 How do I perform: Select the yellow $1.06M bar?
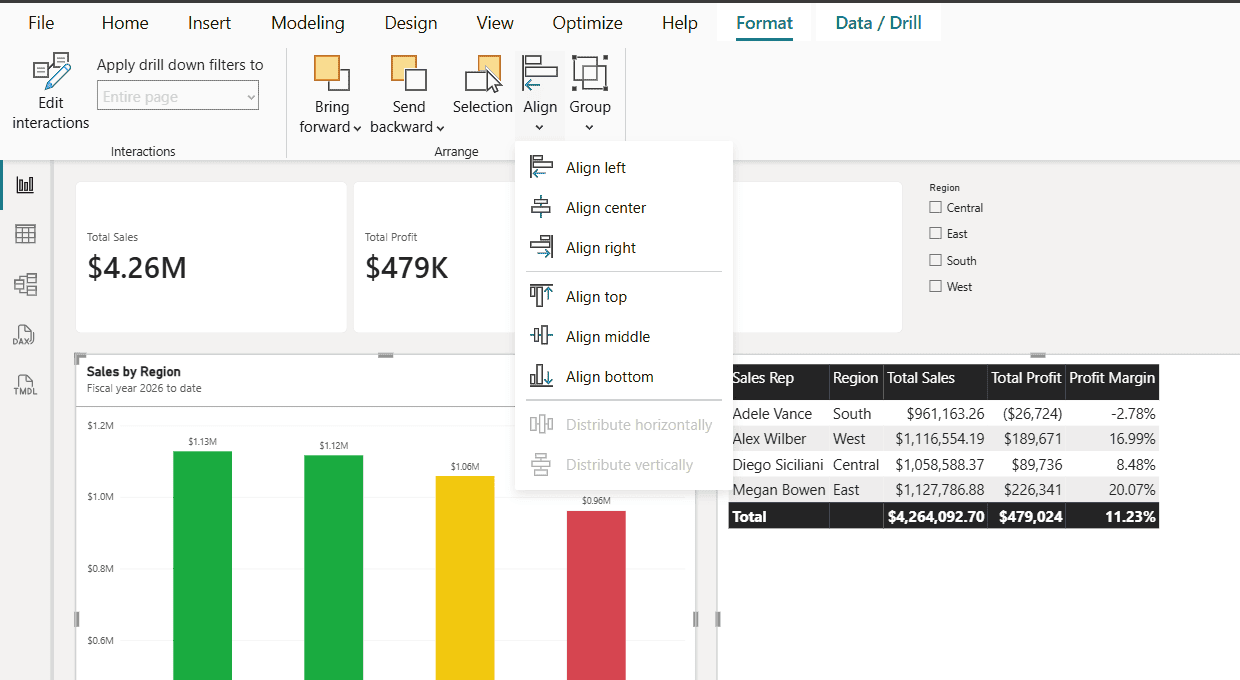(465, 578)
